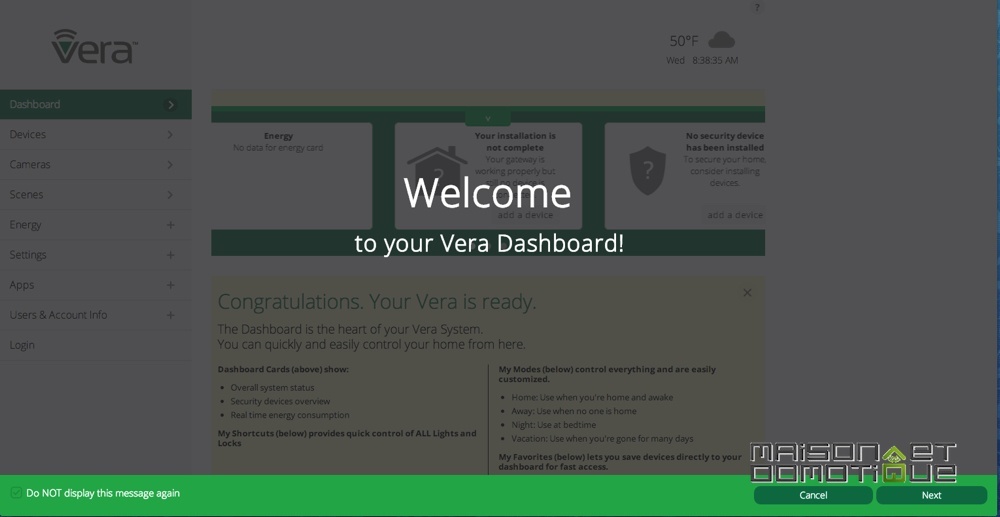This screenshot has height=517, width=1000.
Task: Expand the Cameras chevron arrow
Action: click(x=170, y=164)
